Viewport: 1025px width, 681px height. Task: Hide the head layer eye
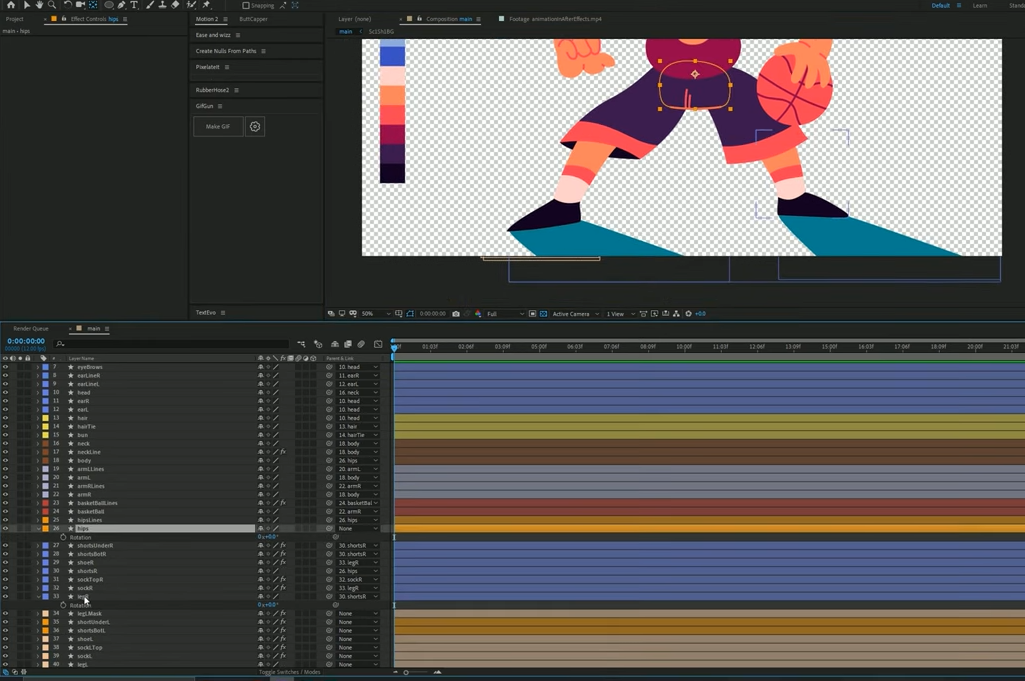pyautogui.click(x=5, y=393)
